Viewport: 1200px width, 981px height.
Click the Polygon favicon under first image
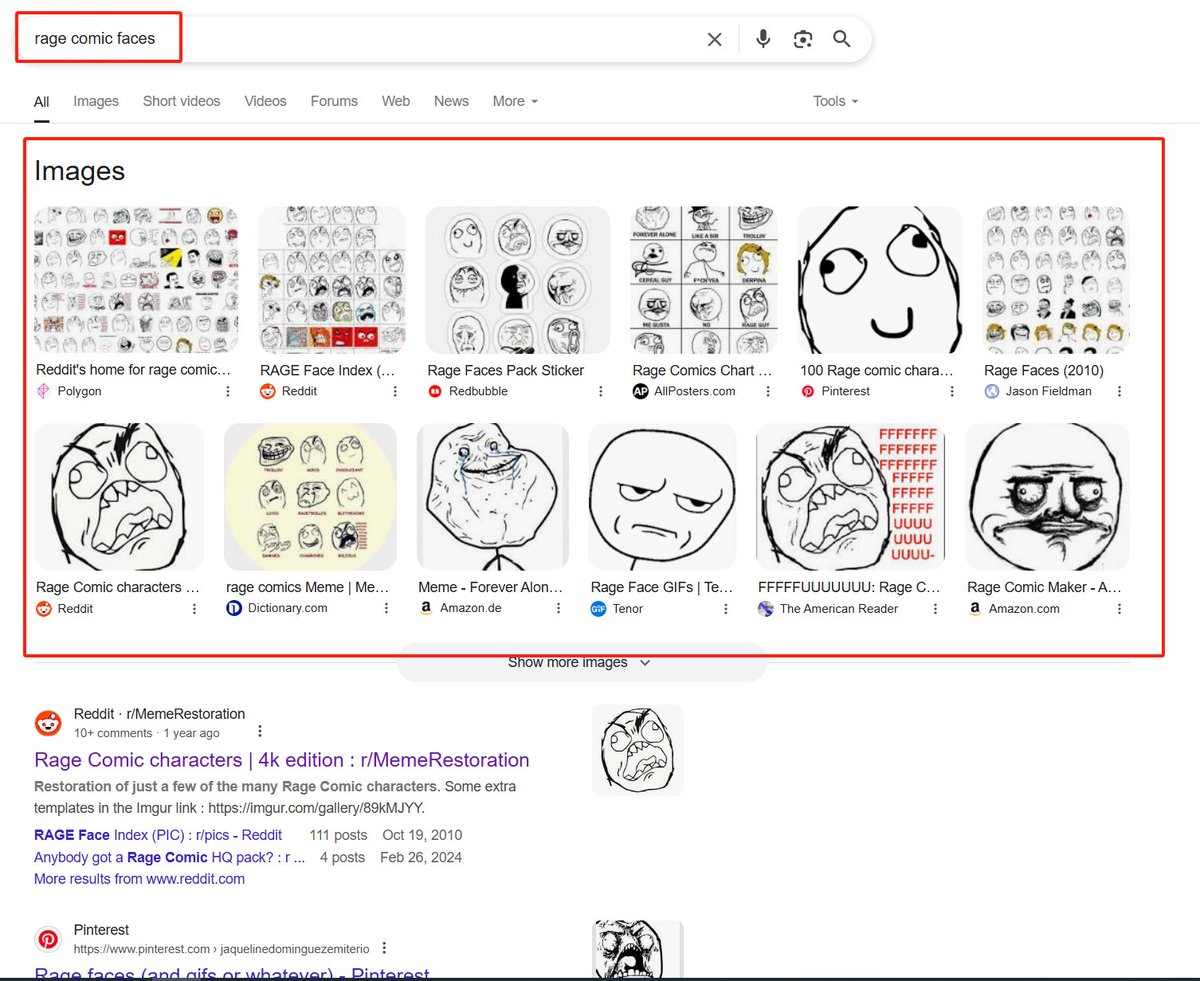pos(43,391)
